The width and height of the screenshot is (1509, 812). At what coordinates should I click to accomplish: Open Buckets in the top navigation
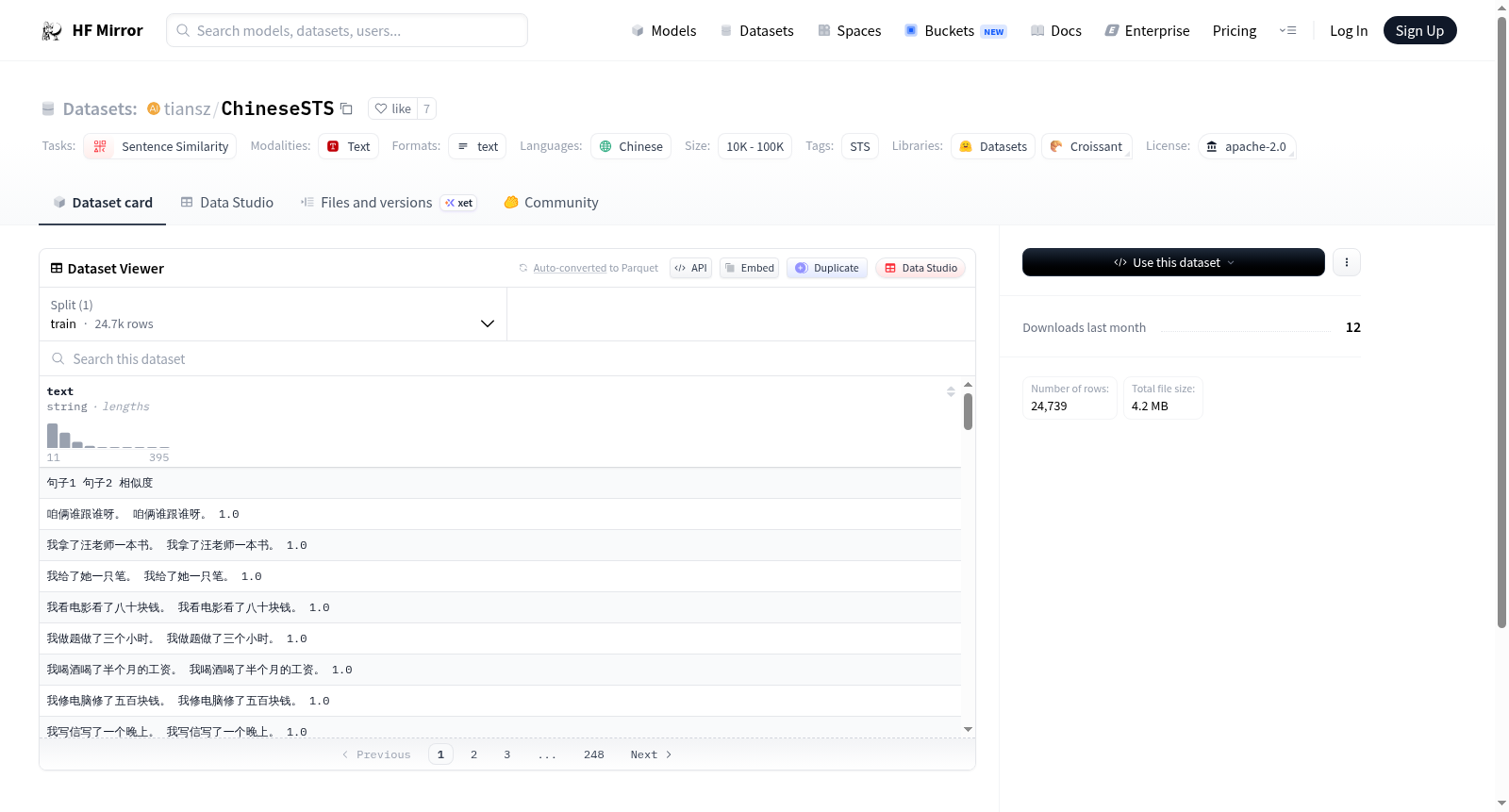point(955,31)
